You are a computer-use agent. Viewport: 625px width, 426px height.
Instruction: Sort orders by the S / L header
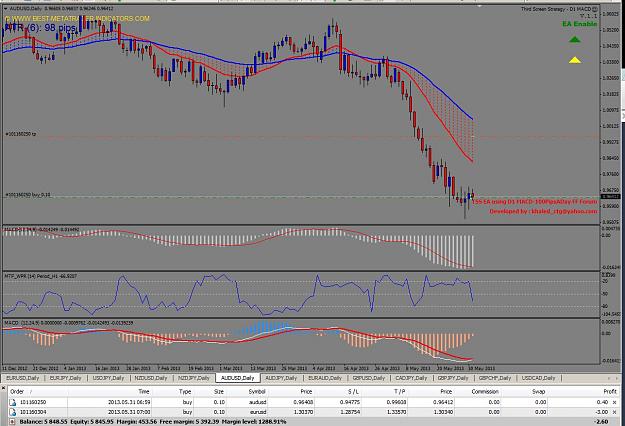352,392
